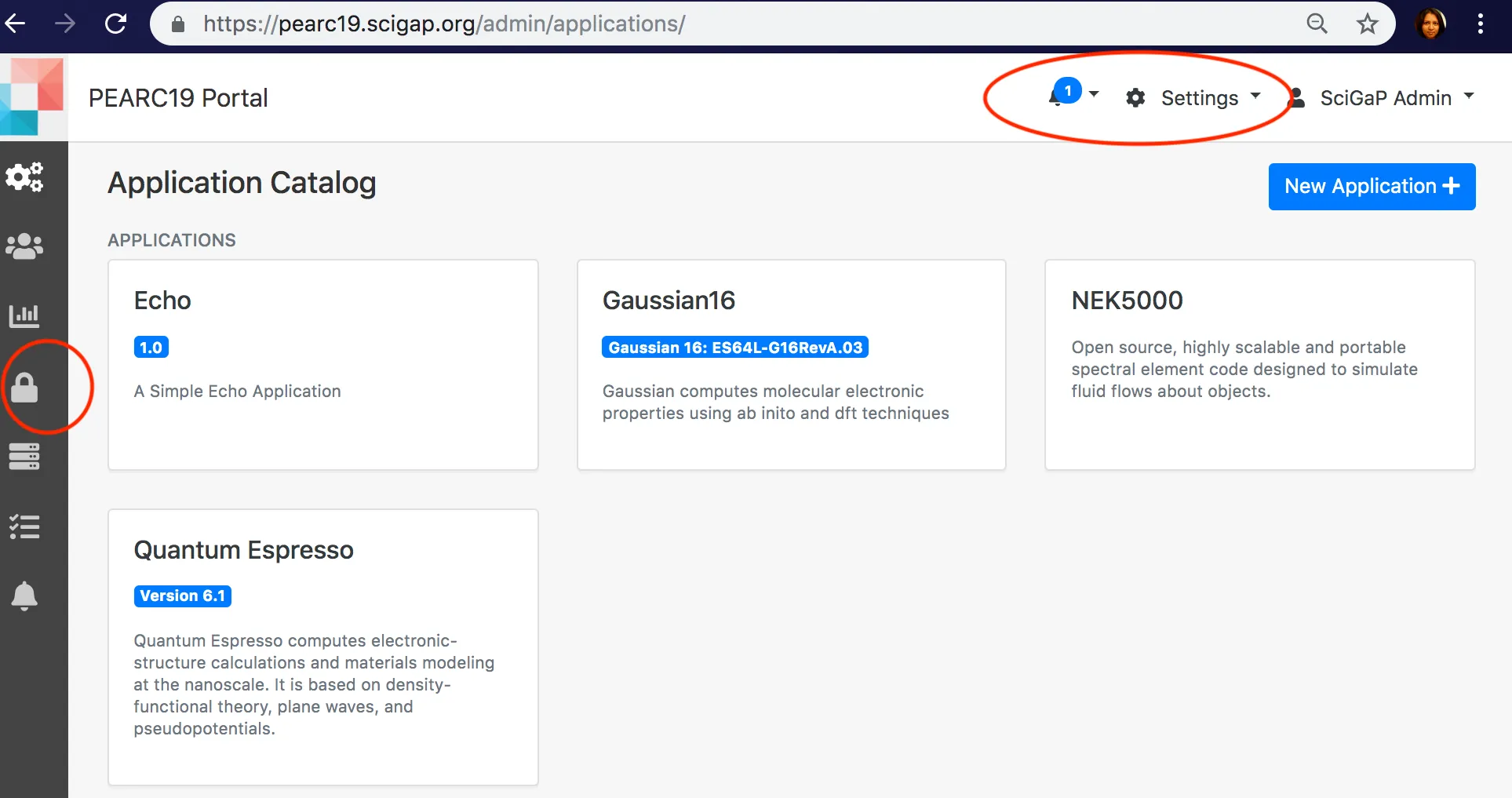The width and height of the screenshot is (1512, 798).
Task: Click the Version 6.1 badge
Action: click(182, 596)
